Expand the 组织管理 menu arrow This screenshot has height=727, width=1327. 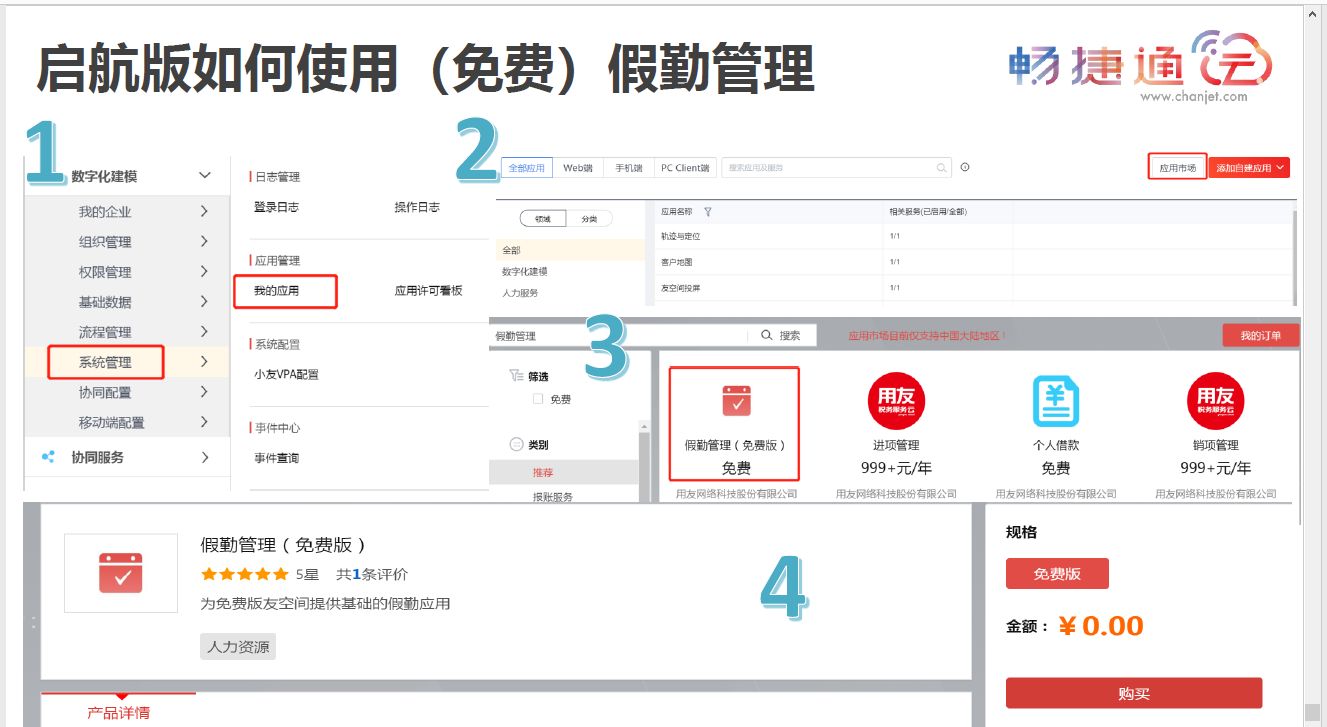tap(204, 241)
